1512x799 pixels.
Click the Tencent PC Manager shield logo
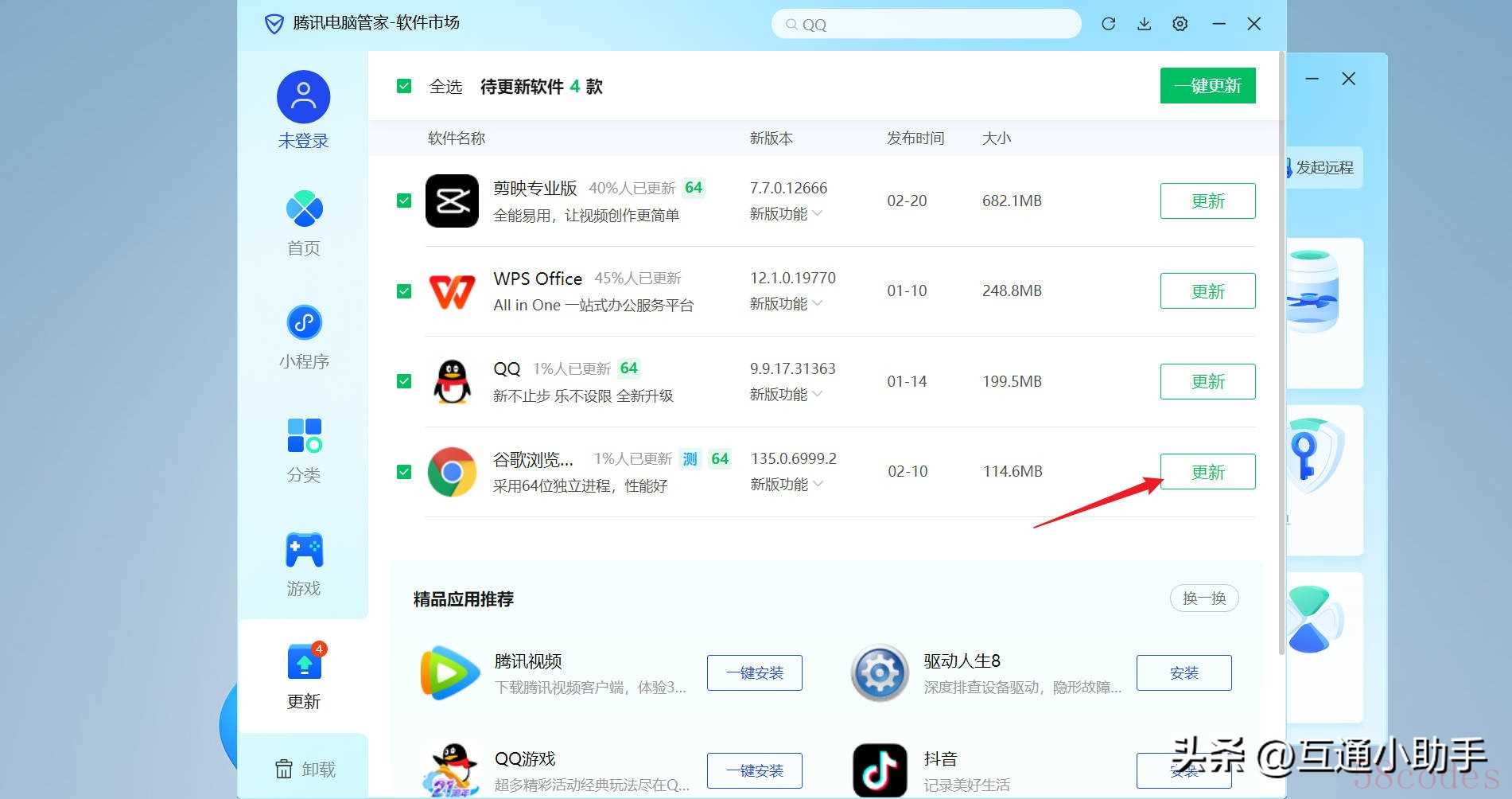[274, 24]
